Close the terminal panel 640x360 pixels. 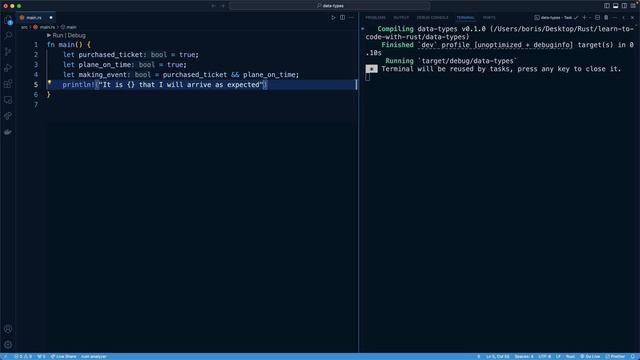pyautogui.click(x=632, y=18)
